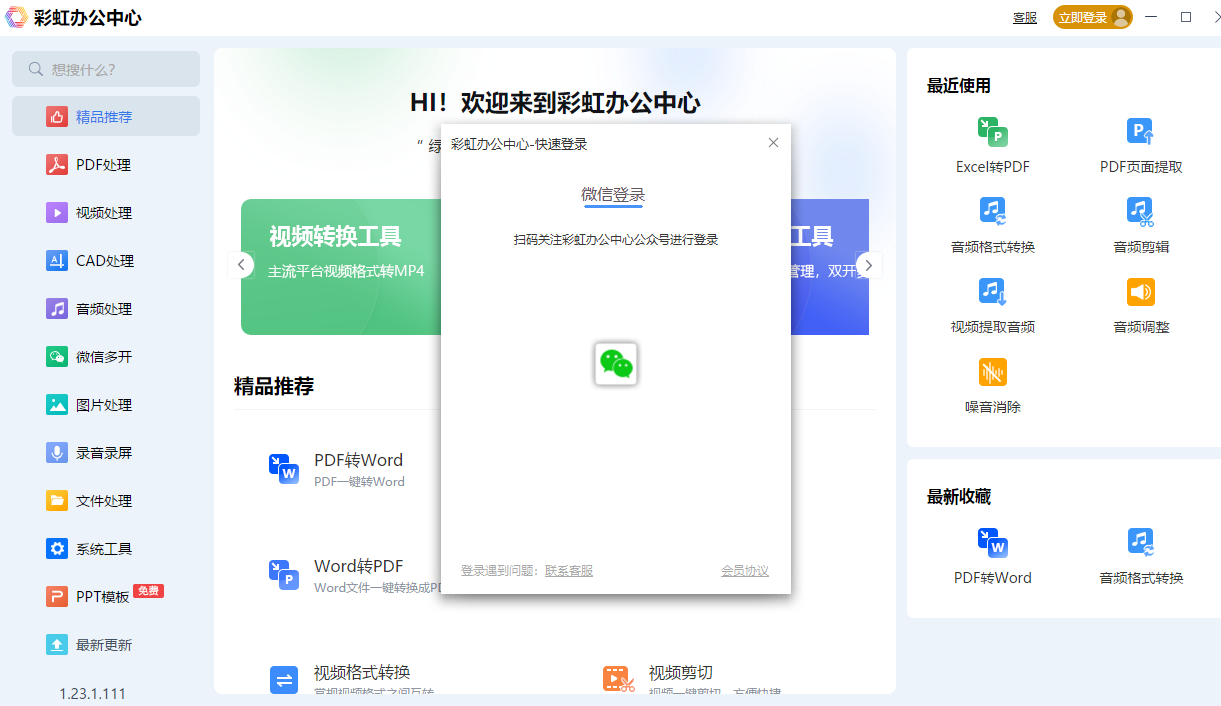Click the 系统工具 gear icon
This screenshot has width=1221, height=706.
click(57, 548)
